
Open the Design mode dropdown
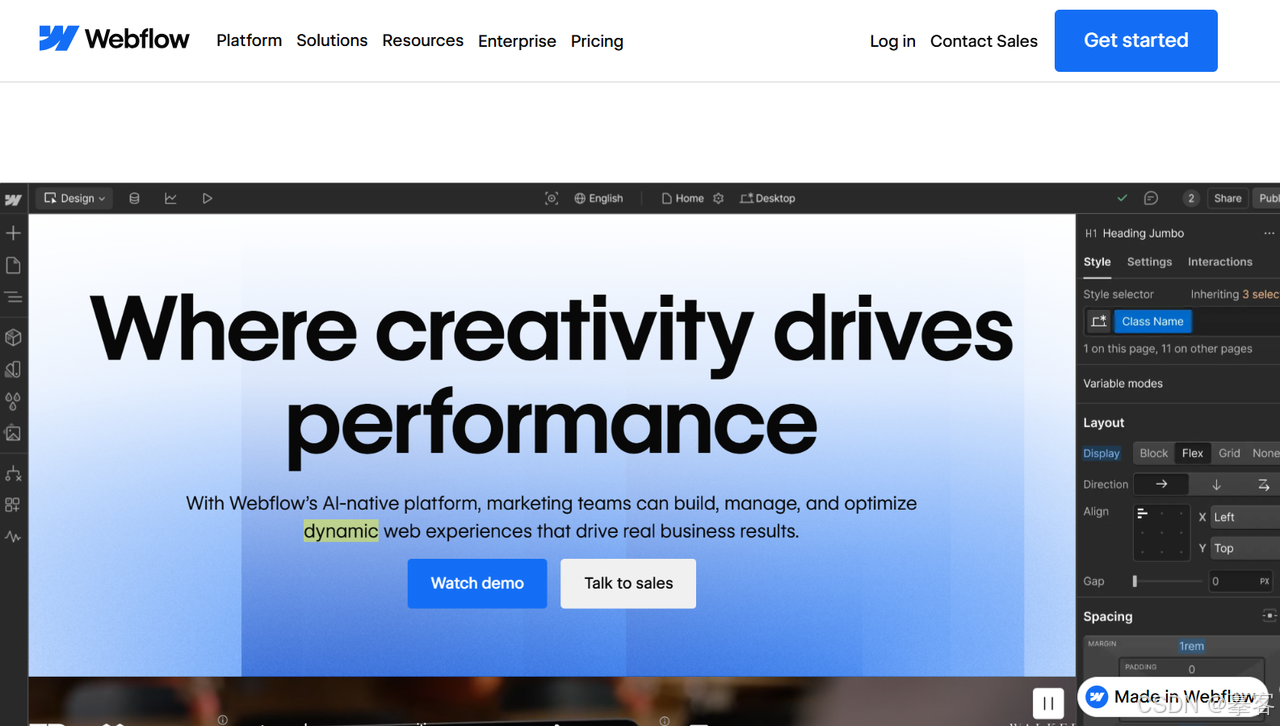pos(74,198)
